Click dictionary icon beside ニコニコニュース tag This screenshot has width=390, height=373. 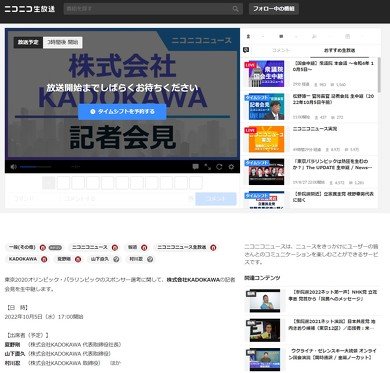115,248
